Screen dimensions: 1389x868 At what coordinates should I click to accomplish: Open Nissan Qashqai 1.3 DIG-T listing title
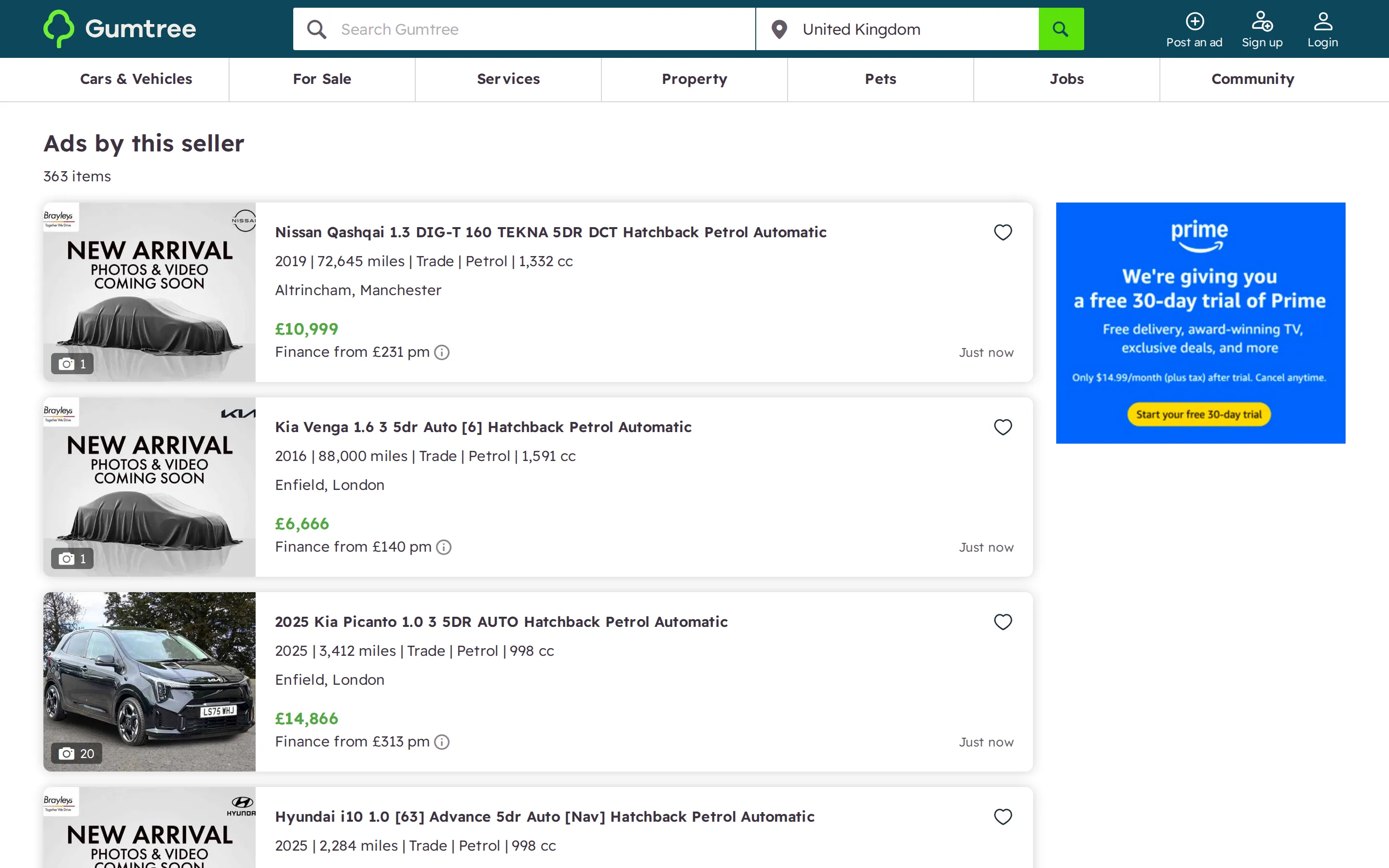click(550, 232)
